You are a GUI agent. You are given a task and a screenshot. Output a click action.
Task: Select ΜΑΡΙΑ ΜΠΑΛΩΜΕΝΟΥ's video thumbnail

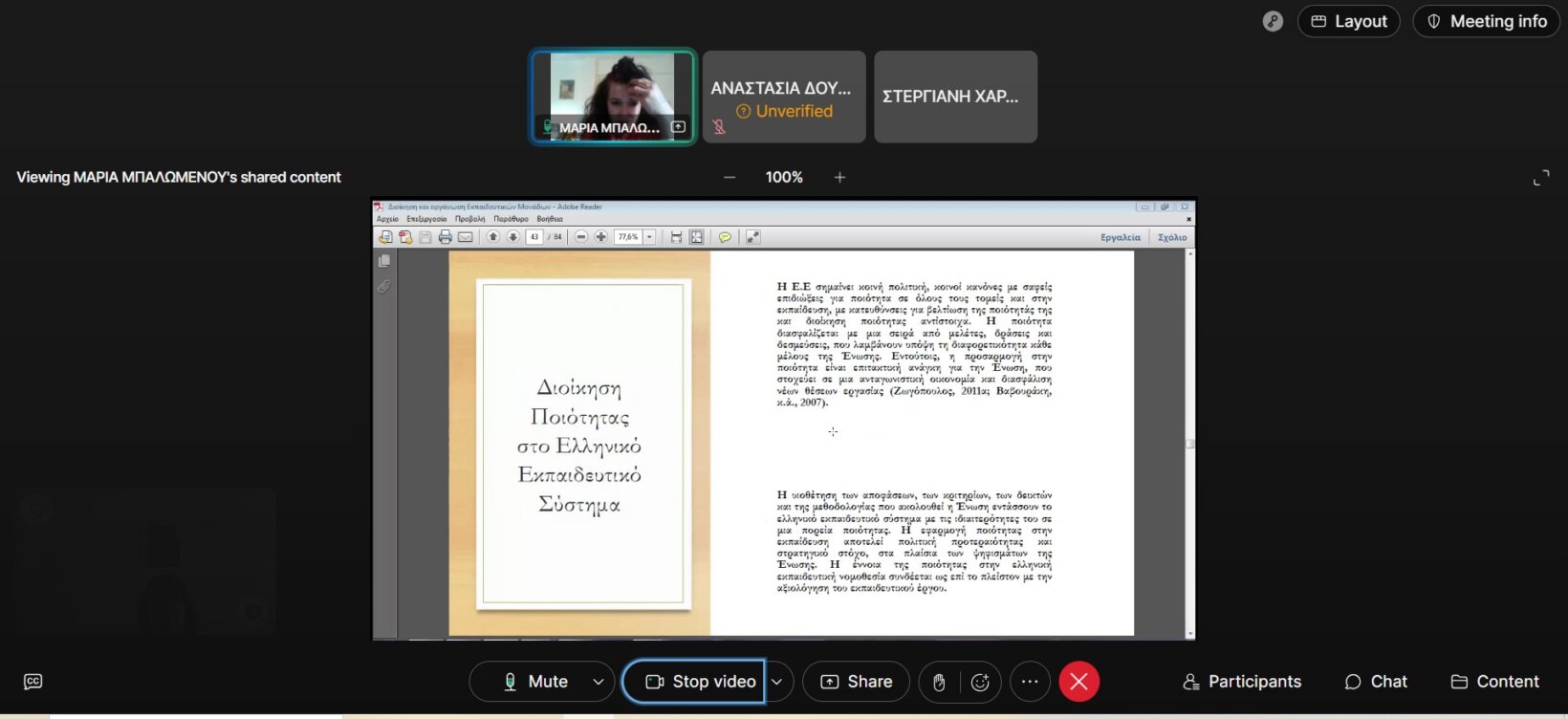[x=612, y=96]
